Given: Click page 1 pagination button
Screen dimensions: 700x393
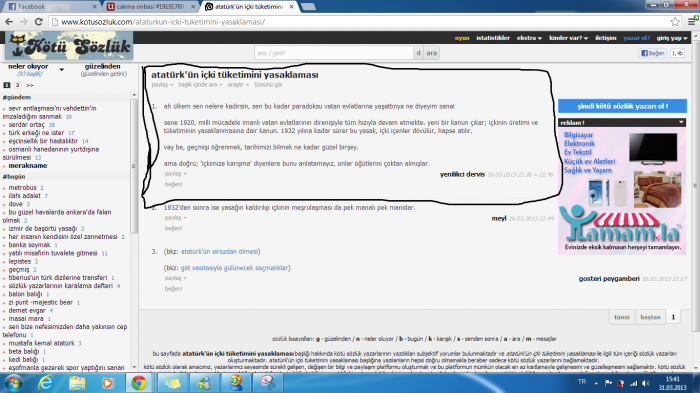Looking at the screenshot, I should (673, 317).
